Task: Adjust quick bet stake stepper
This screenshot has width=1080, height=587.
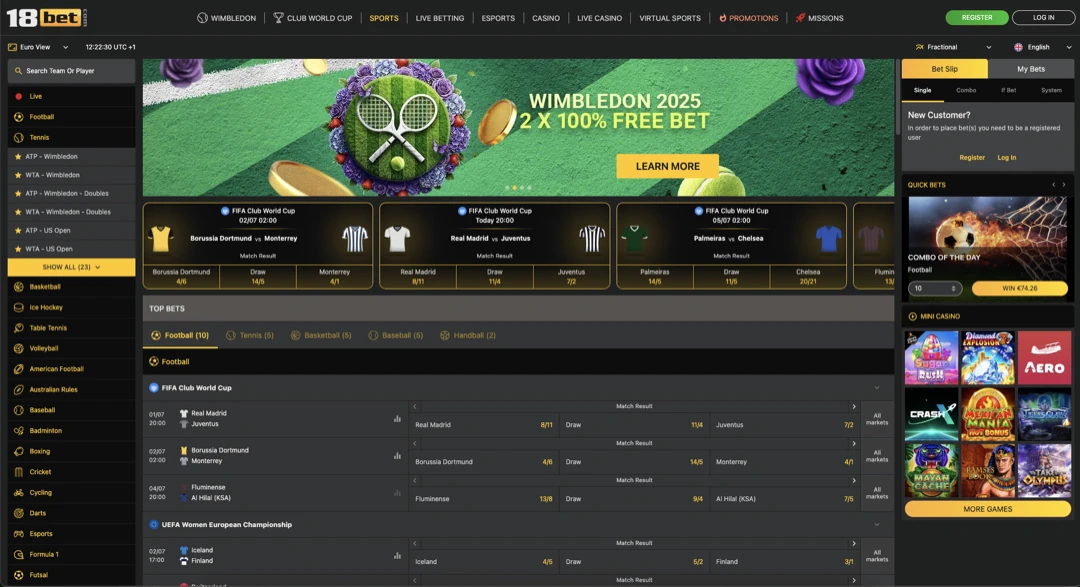Action: [x=953, y=289]
